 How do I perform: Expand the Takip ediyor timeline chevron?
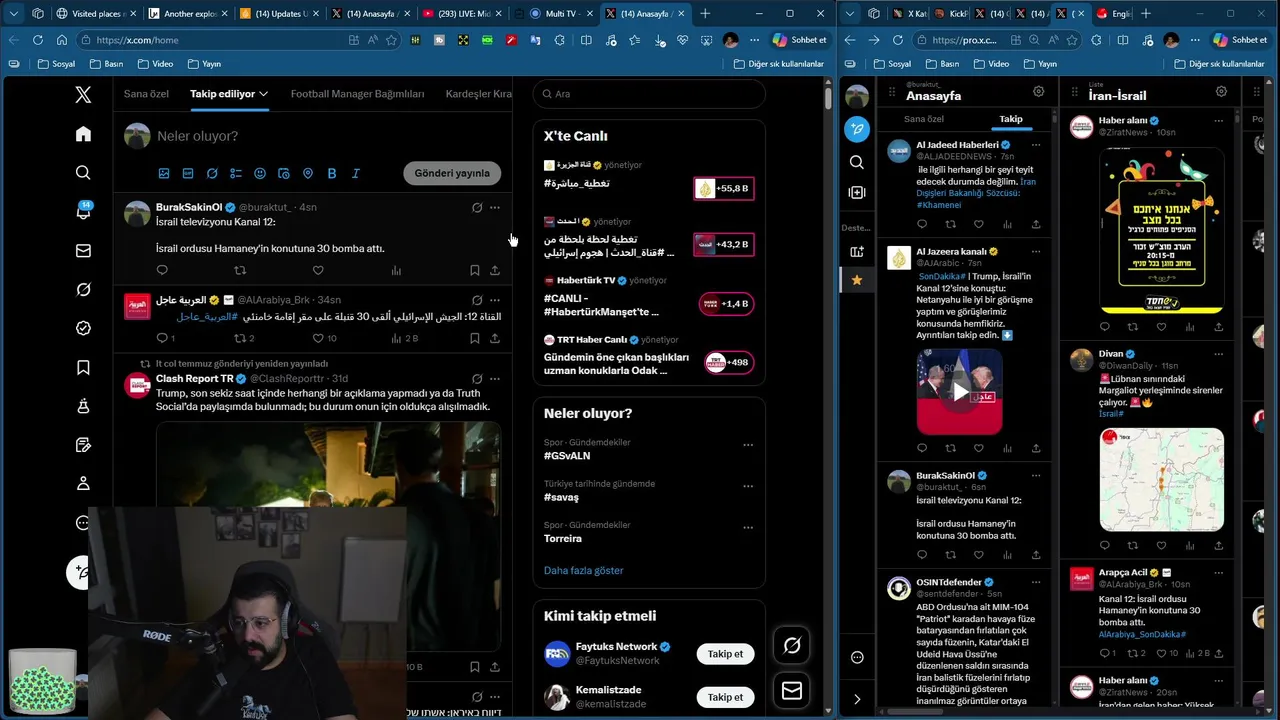point(263,94)
